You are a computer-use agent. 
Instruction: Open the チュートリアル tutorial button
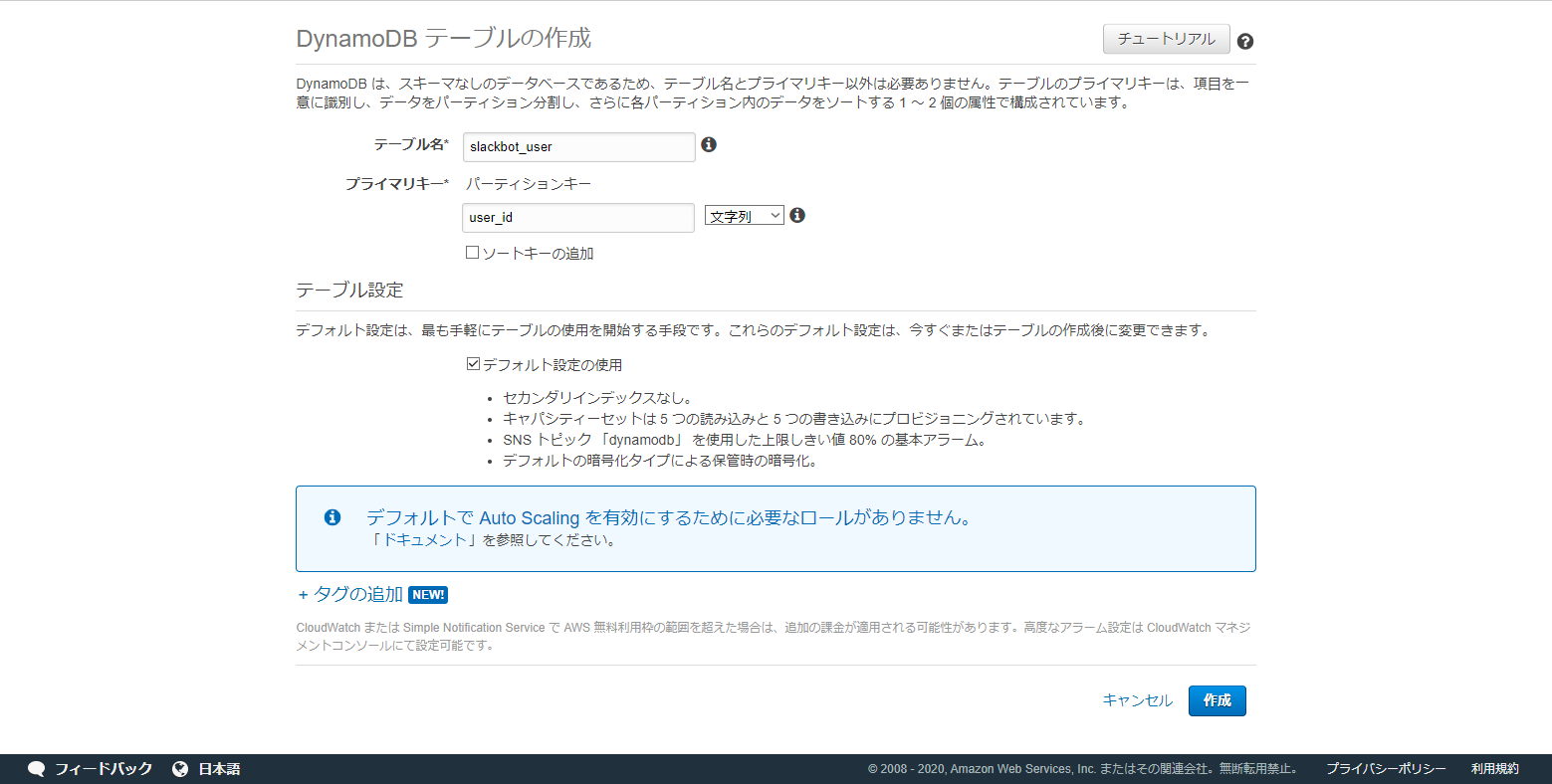[x=1167, y=39]
